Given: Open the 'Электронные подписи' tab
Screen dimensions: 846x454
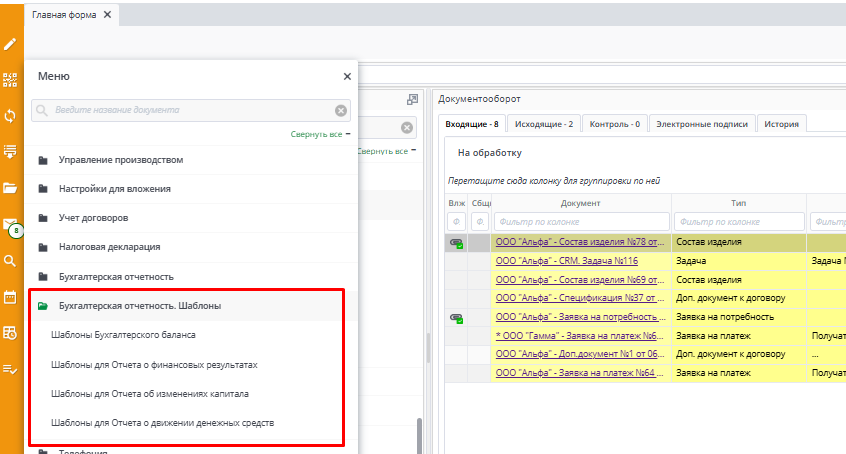Looking at the screenshot, I should click(700, 124).
